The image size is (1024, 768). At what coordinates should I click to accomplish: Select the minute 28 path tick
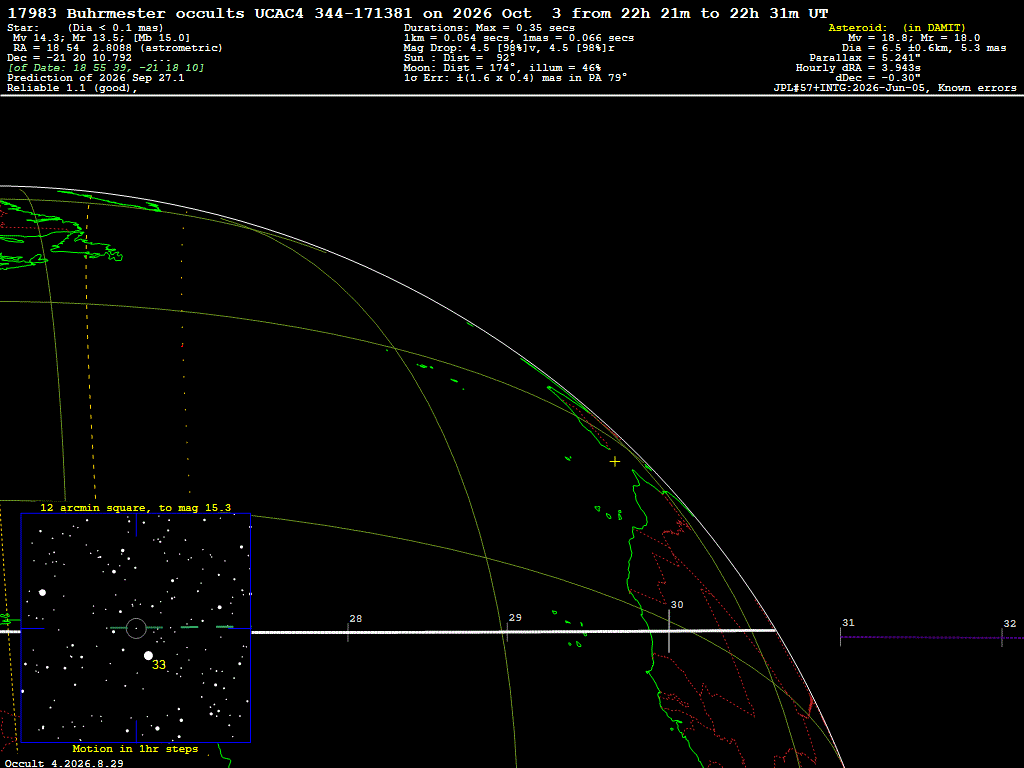coord(348,632)
